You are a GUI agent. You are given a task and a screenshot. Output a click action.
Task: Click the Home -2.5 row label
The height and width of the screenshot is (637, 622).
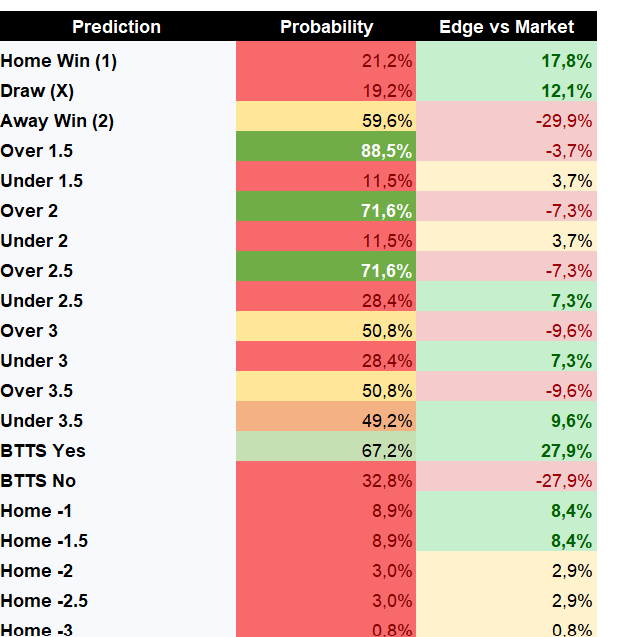click(44, 601)
